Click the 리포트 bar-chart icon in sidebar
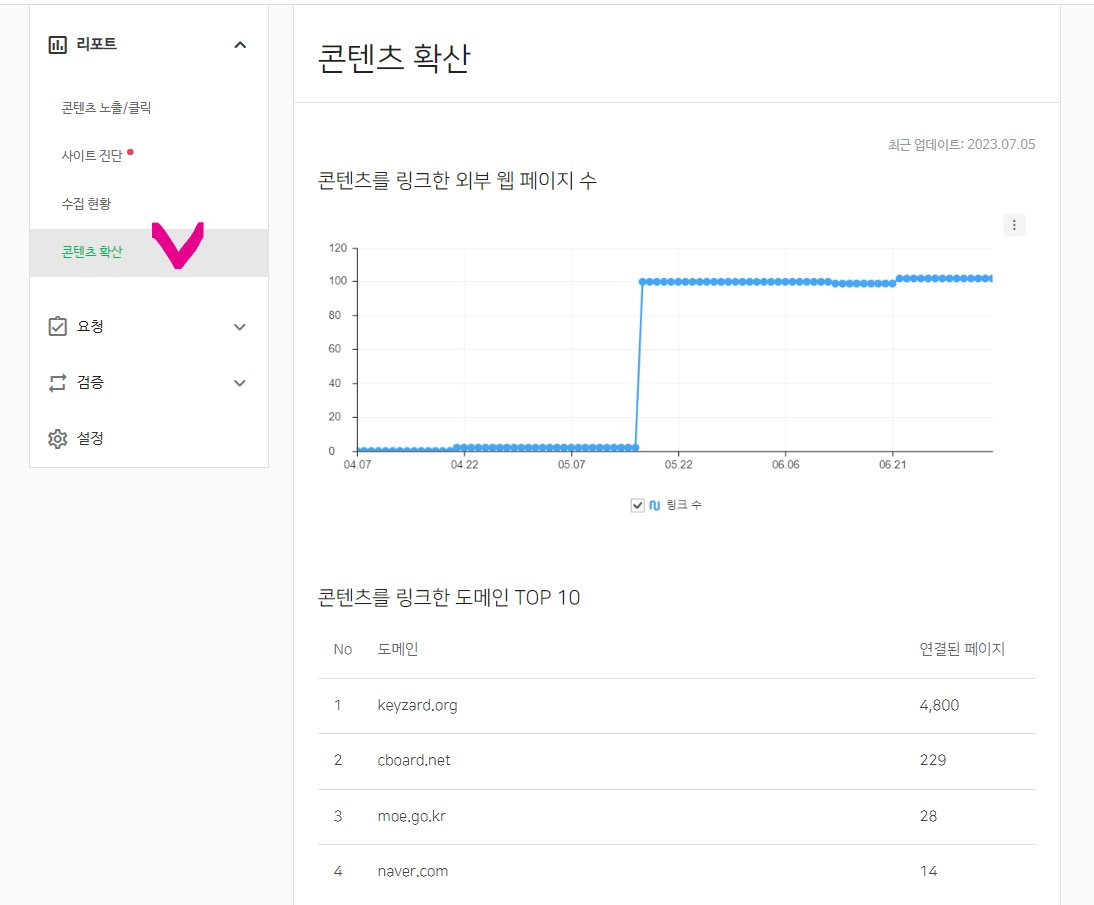This screenshot has width=1094, height=905. point(57,44)
